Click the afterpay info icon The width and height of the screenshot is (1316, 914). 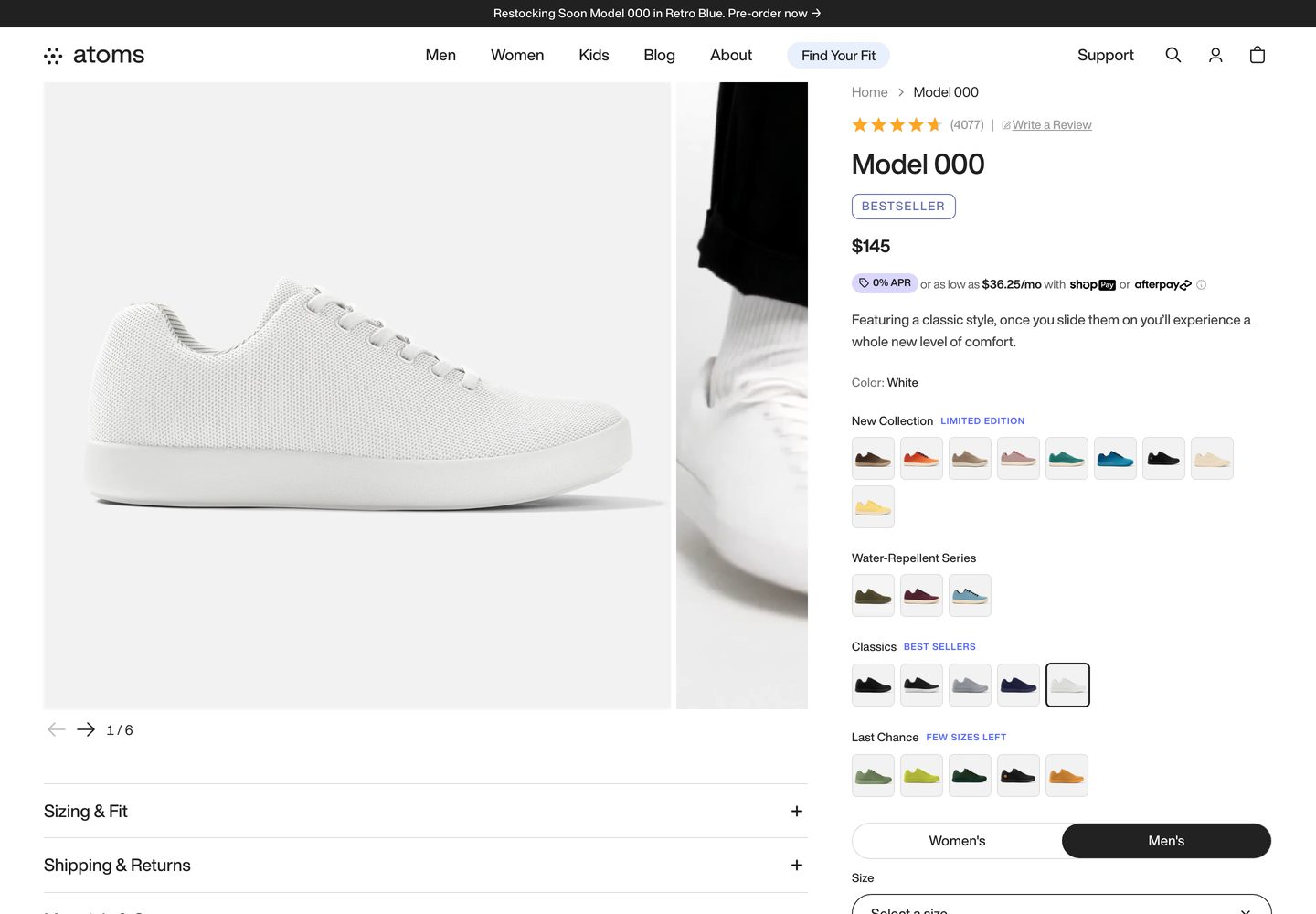point(1202,285)
